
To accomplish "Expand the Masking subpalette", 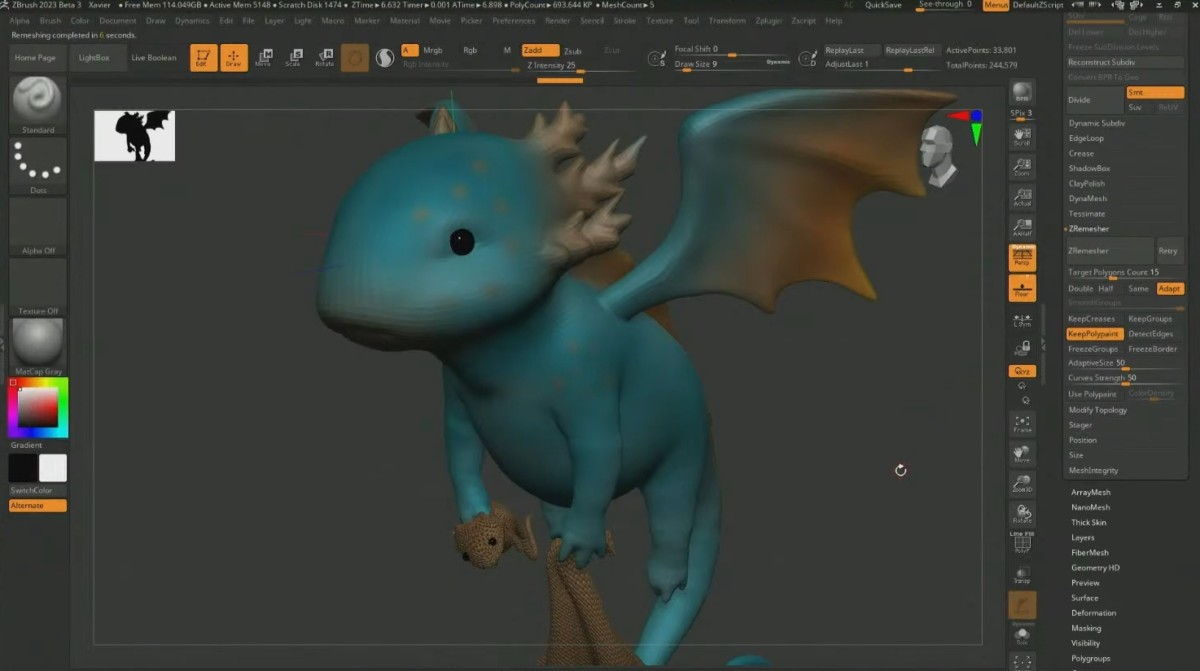I will pyautogui.click(x=1086, y=628).
